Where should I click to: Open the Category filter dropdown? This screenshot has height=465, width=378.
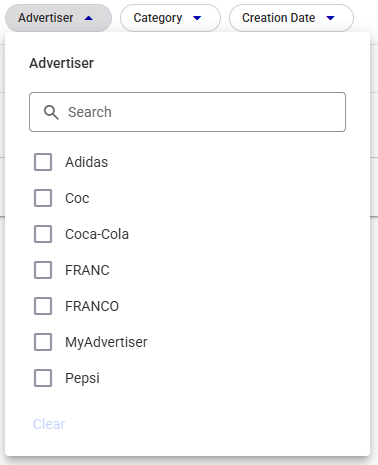pos(170,18)
